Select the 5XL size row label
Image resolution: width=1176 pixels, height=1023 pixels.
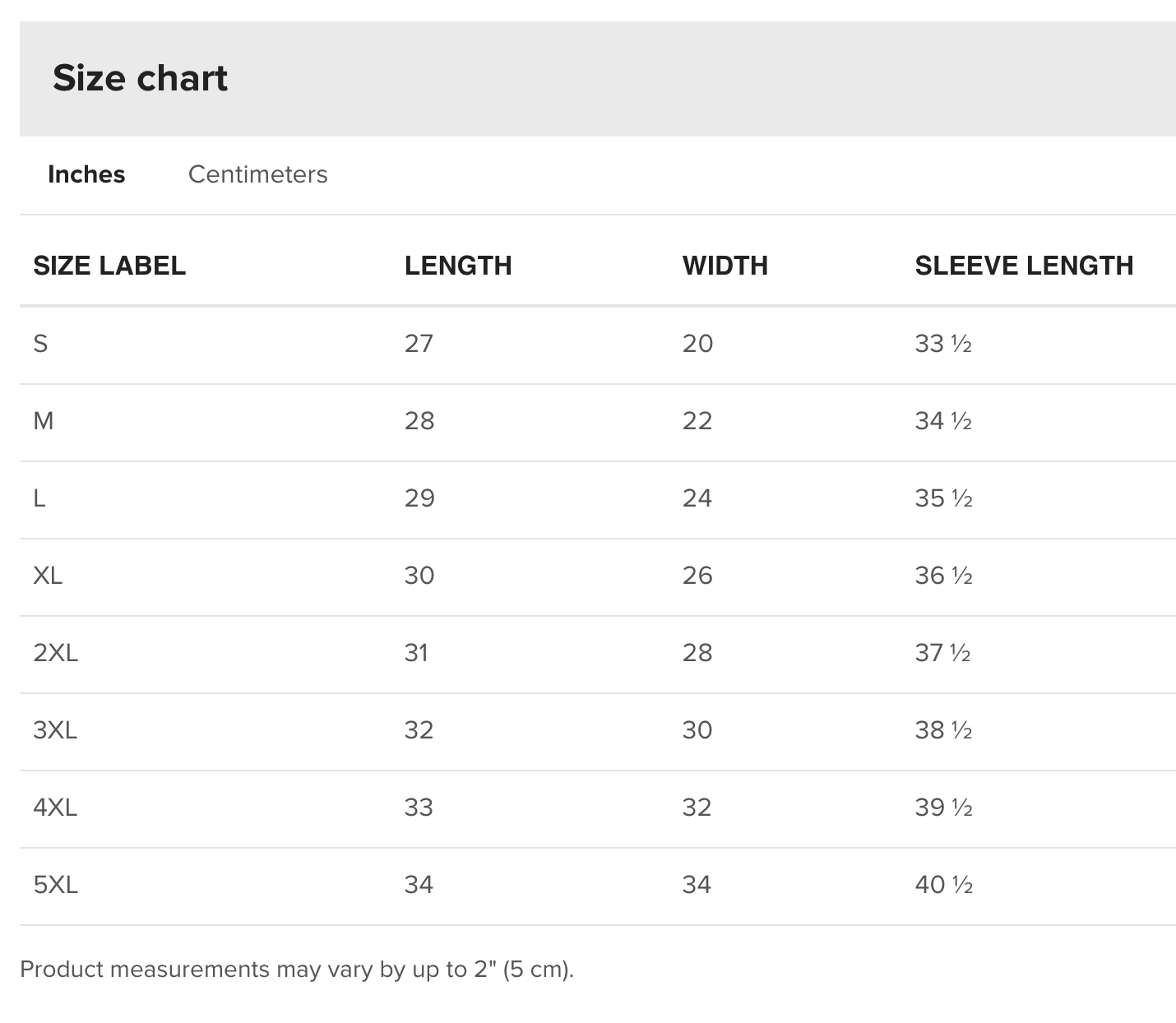pos(55,885)
